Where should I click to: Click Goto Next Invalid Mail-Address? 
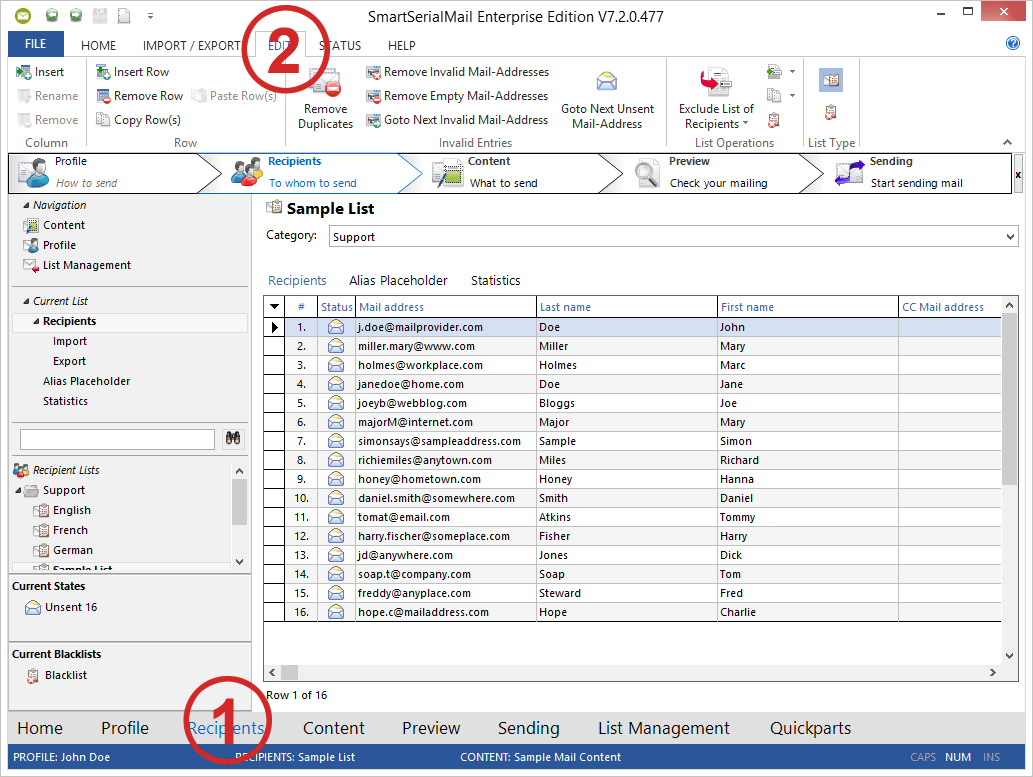[x=456, y=118]
